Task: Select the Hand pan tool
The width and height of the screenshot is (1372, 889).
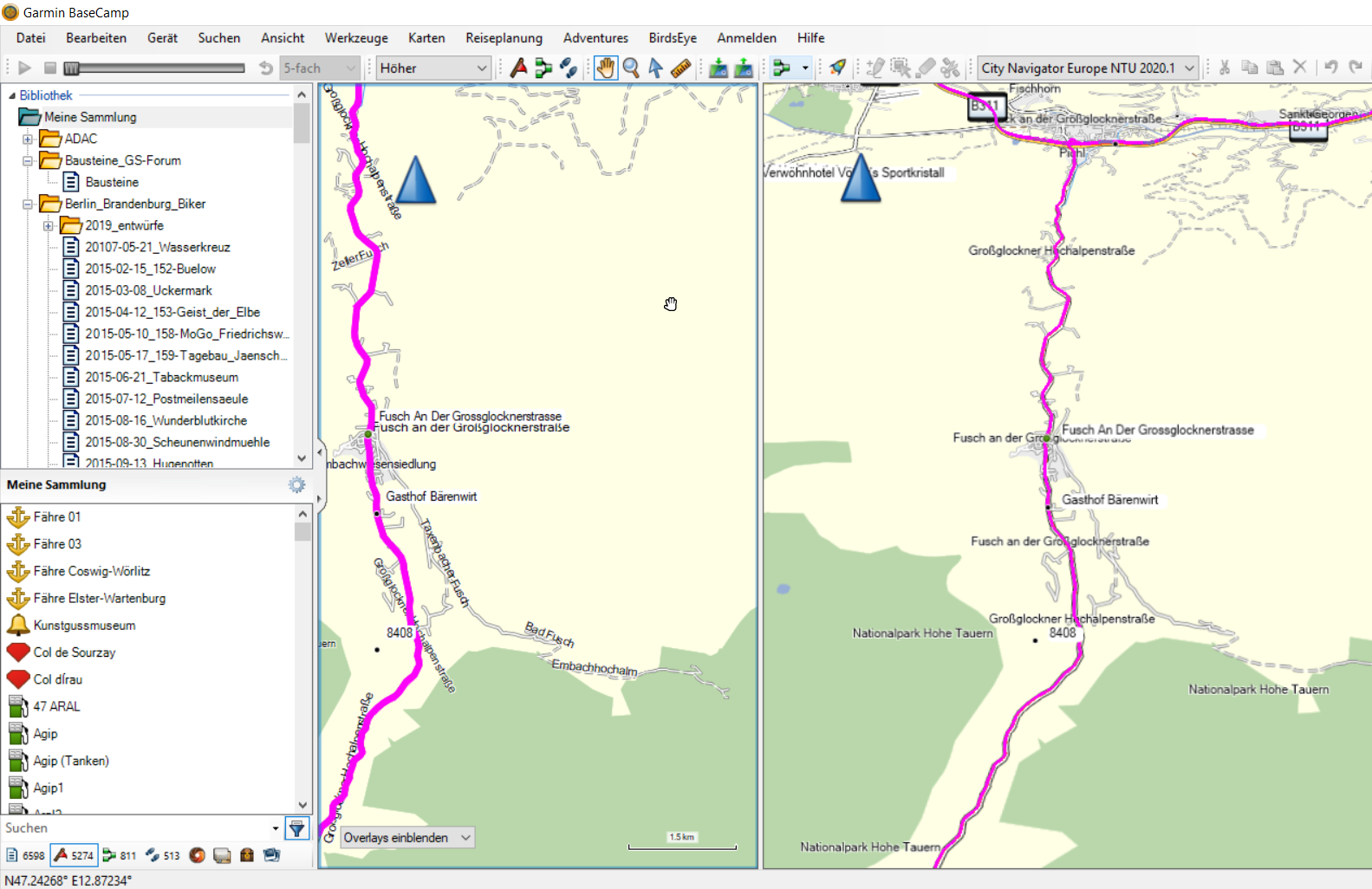Action: click(x=606, y=68)
